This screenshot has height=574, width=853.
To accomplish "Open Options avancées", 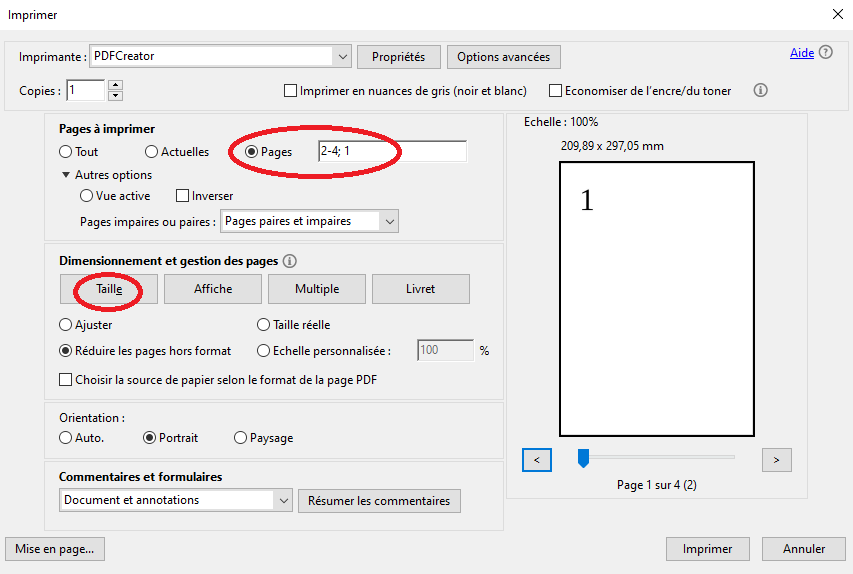I will pos(503,57).
